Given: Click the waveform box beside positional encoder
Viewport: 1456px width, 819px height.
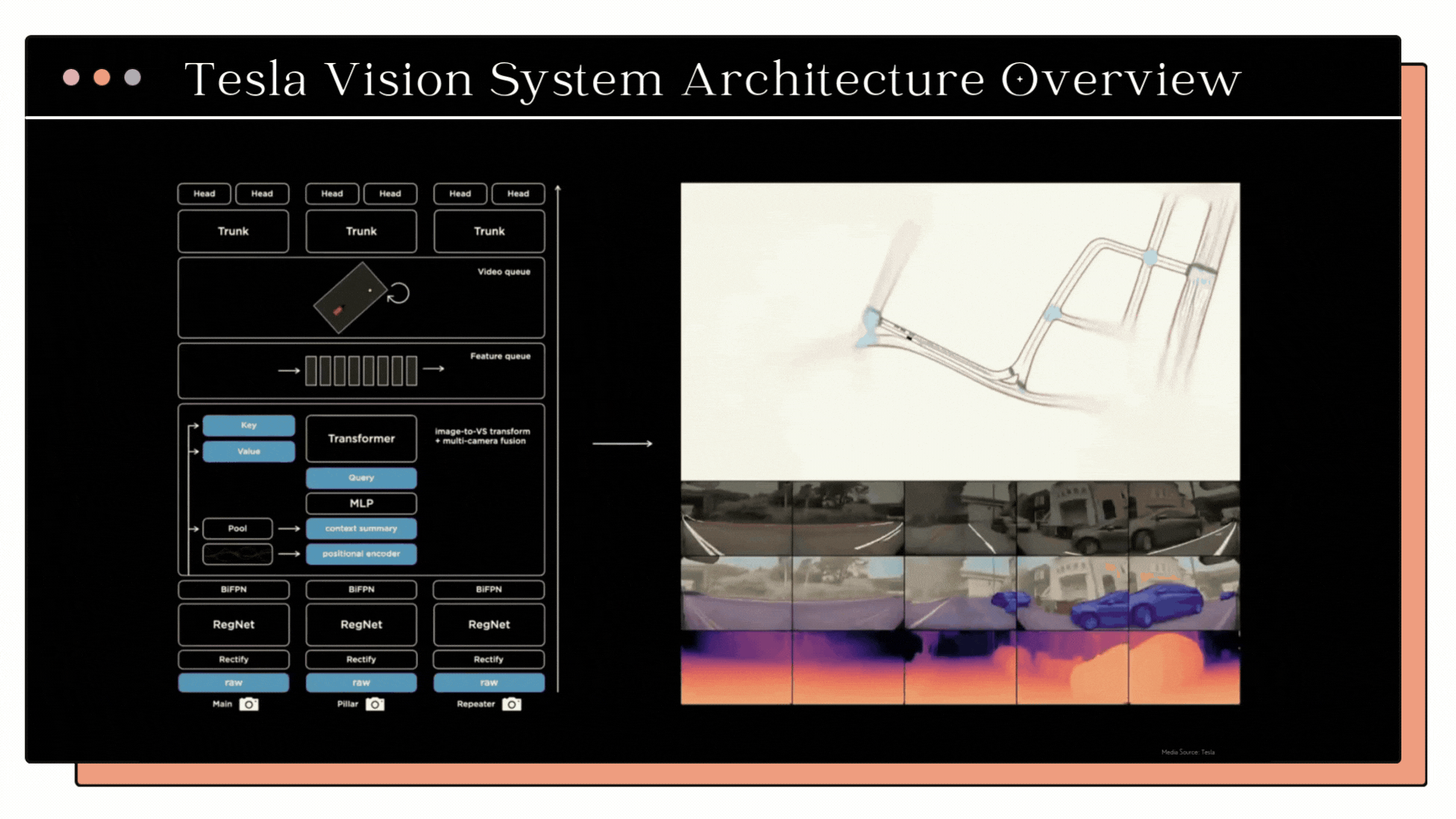Looking at the screenshot, I should click(237, 554).
